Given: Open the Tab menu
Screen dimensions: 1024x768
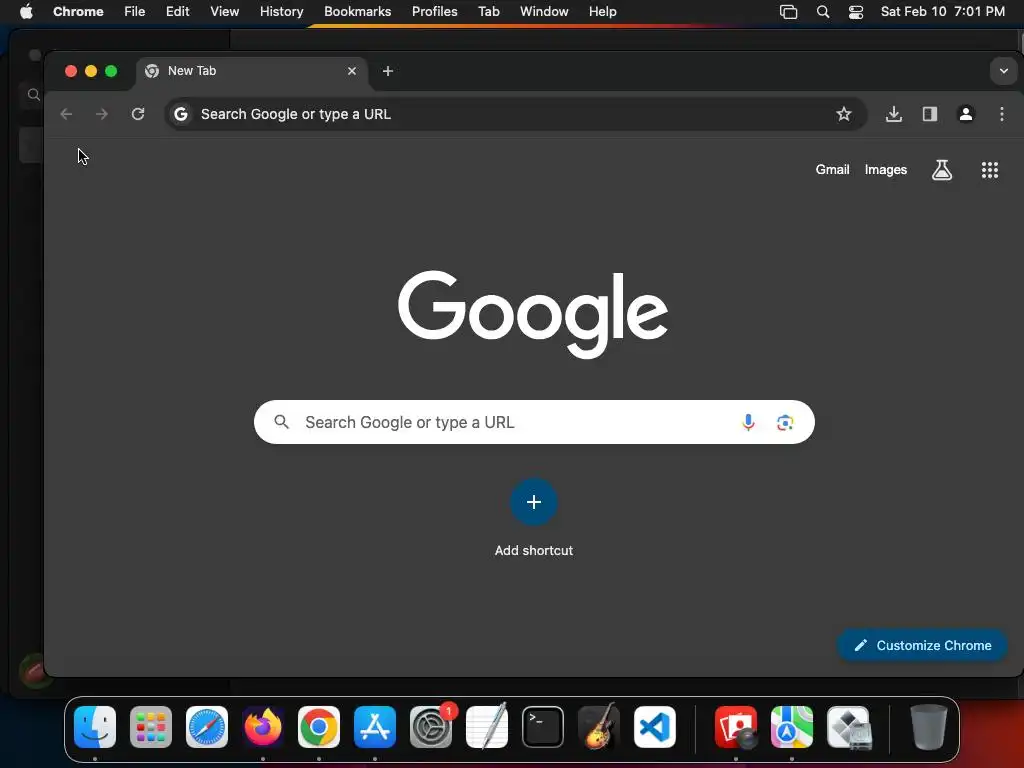Looking at the screenshot, I should [x=488, y=12].
